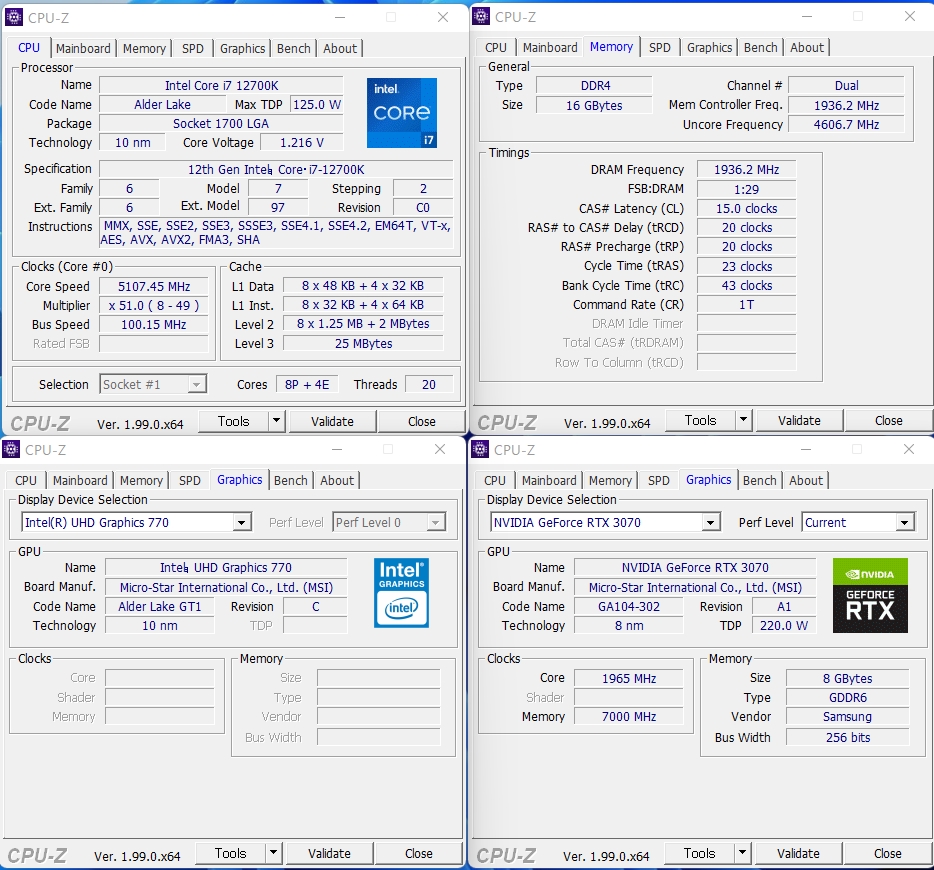Switch to the SPD tab in the Processor window

(x=192, y=48)
